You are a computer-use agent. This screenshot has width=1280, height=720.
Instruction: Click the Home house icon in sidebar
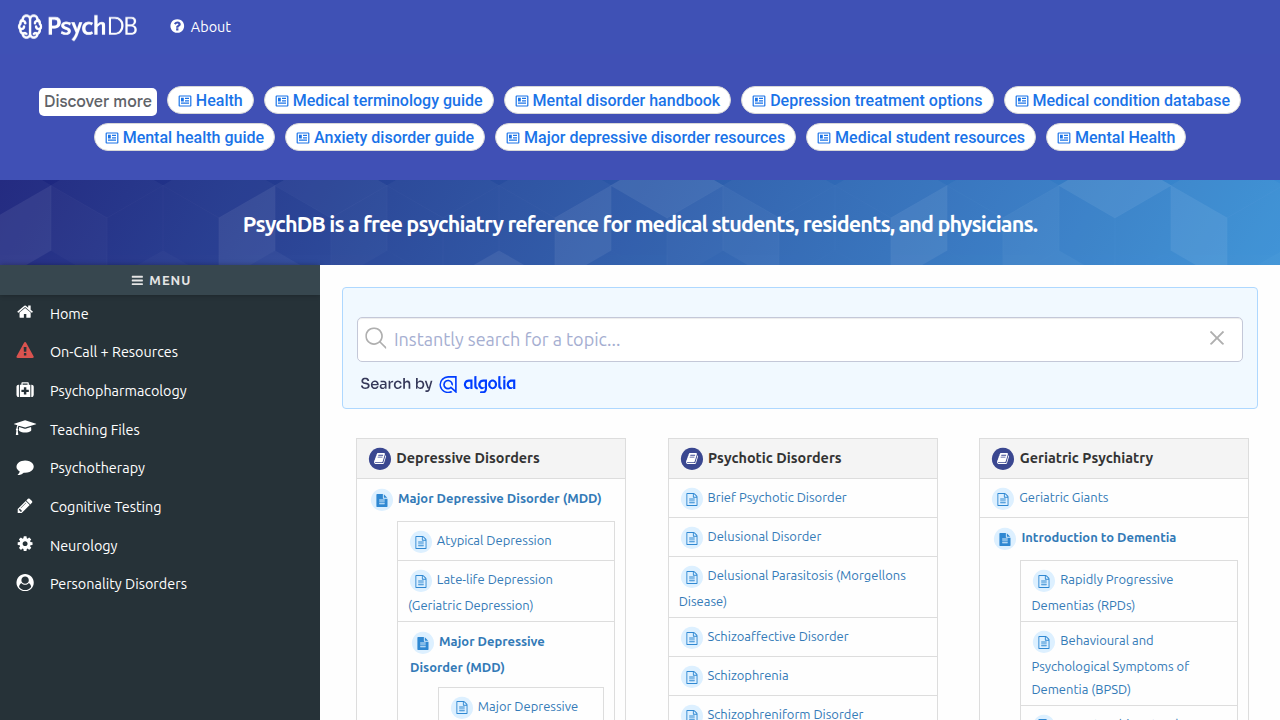coord(25,313)
